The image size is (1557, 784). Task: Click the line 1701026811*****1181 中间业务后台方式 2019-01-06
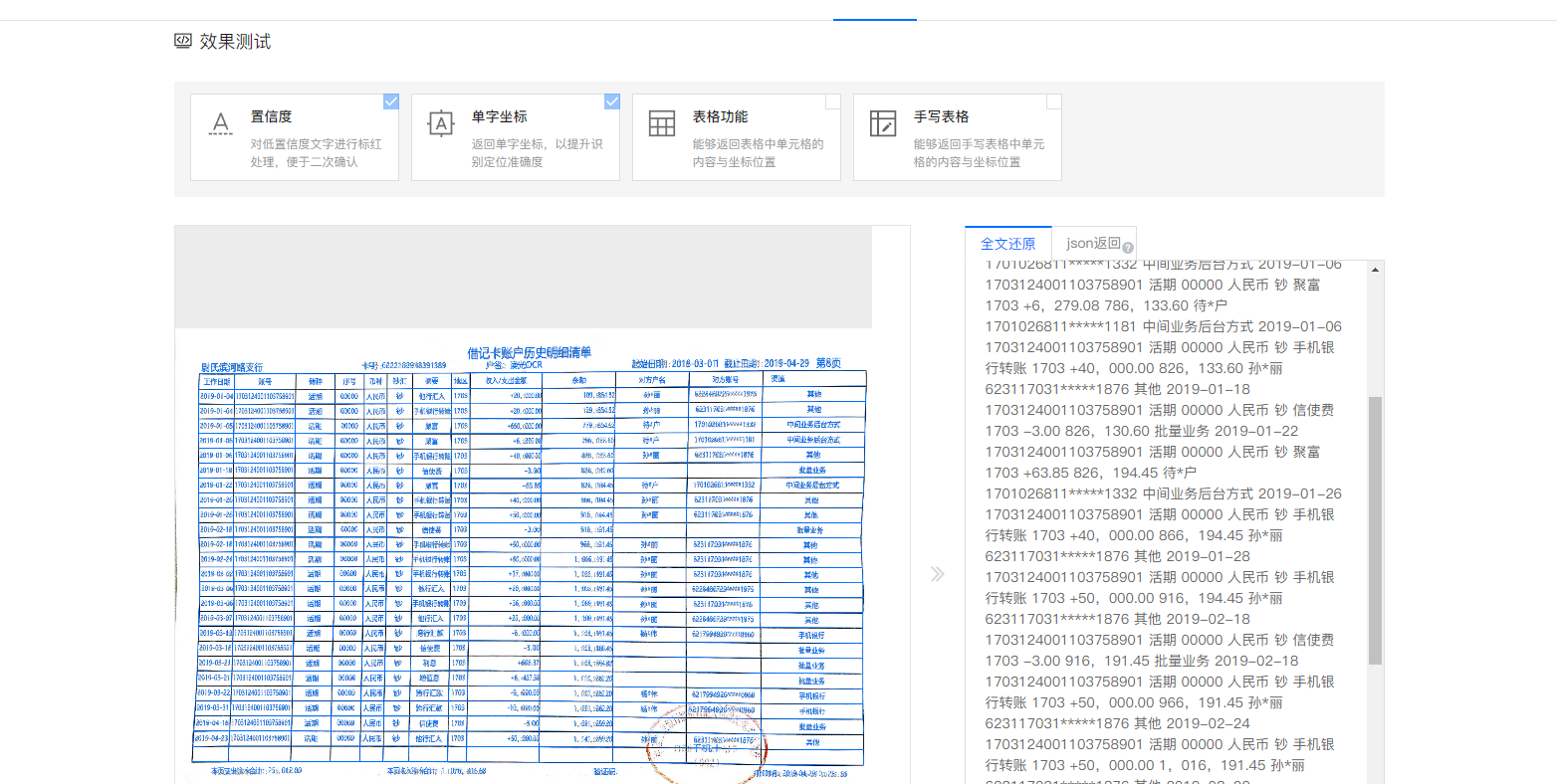pos(1163,326)
